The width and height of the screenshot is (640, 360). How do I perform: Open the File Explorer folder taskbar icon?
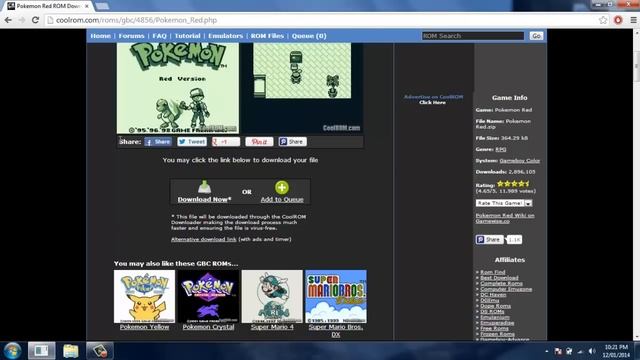[71, 351]
